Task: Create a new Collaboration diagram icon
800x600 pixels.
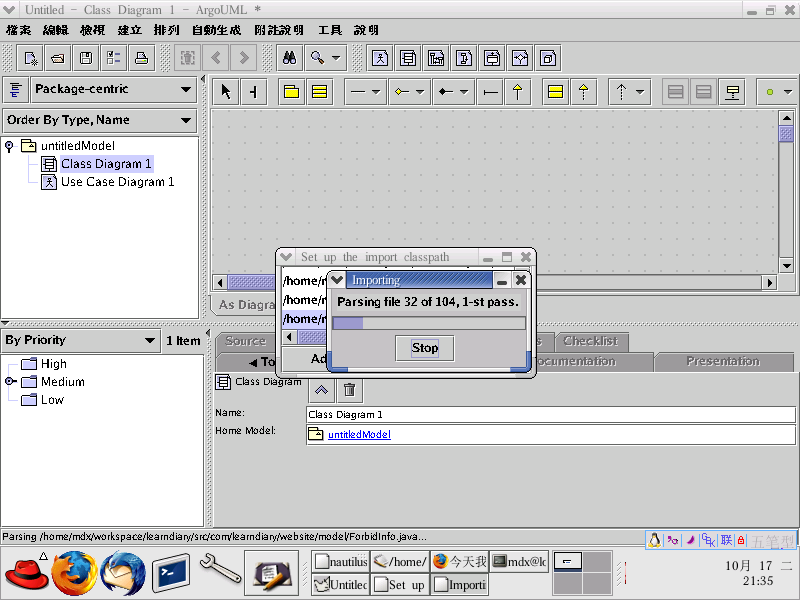Action: (464, 58)
